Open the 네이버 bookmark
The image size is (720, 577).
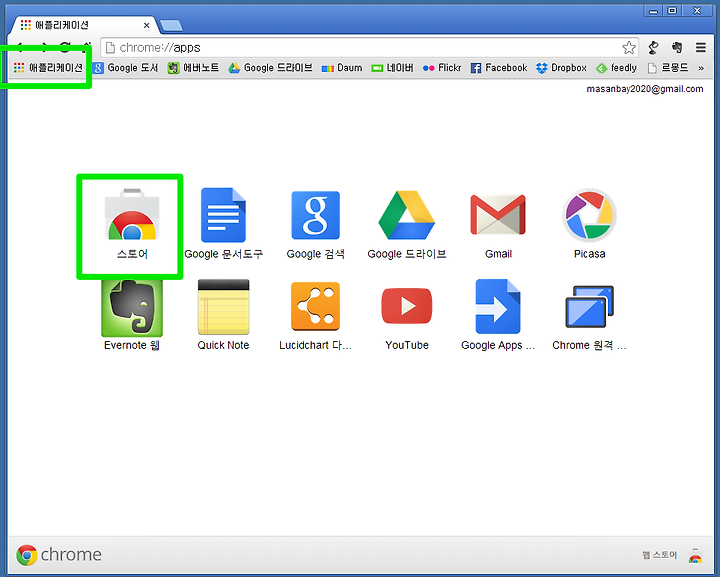point(393,68)
